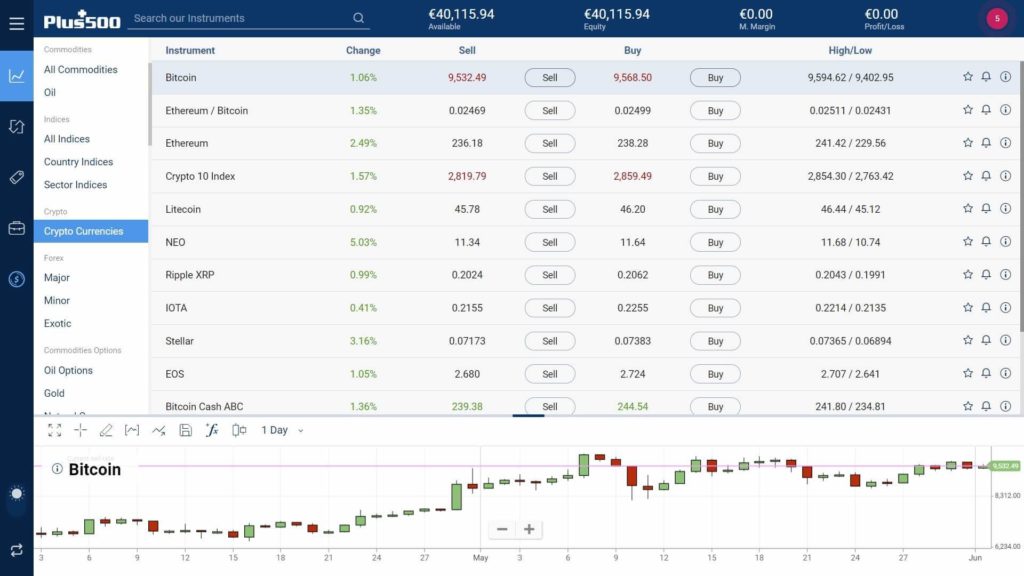
Task: Click Buy button for Bitcoin Cash ABC
Action: coord(715,406)
